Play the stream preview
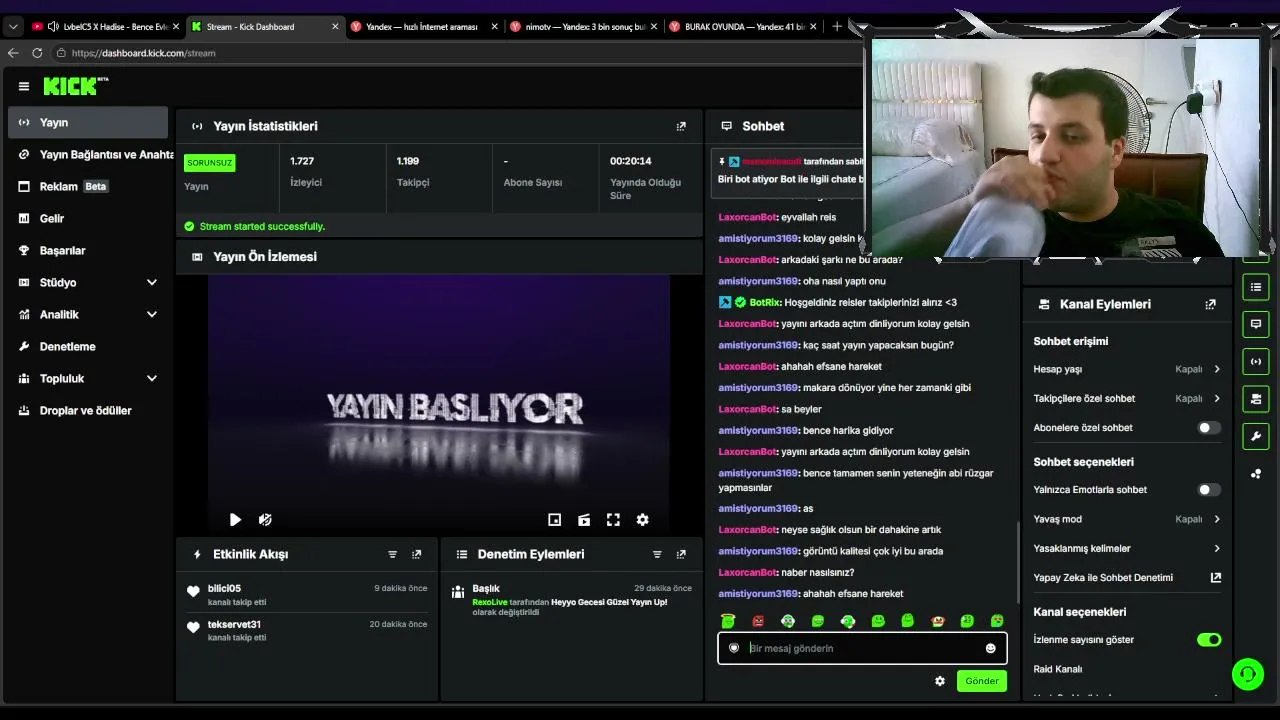 235,520
